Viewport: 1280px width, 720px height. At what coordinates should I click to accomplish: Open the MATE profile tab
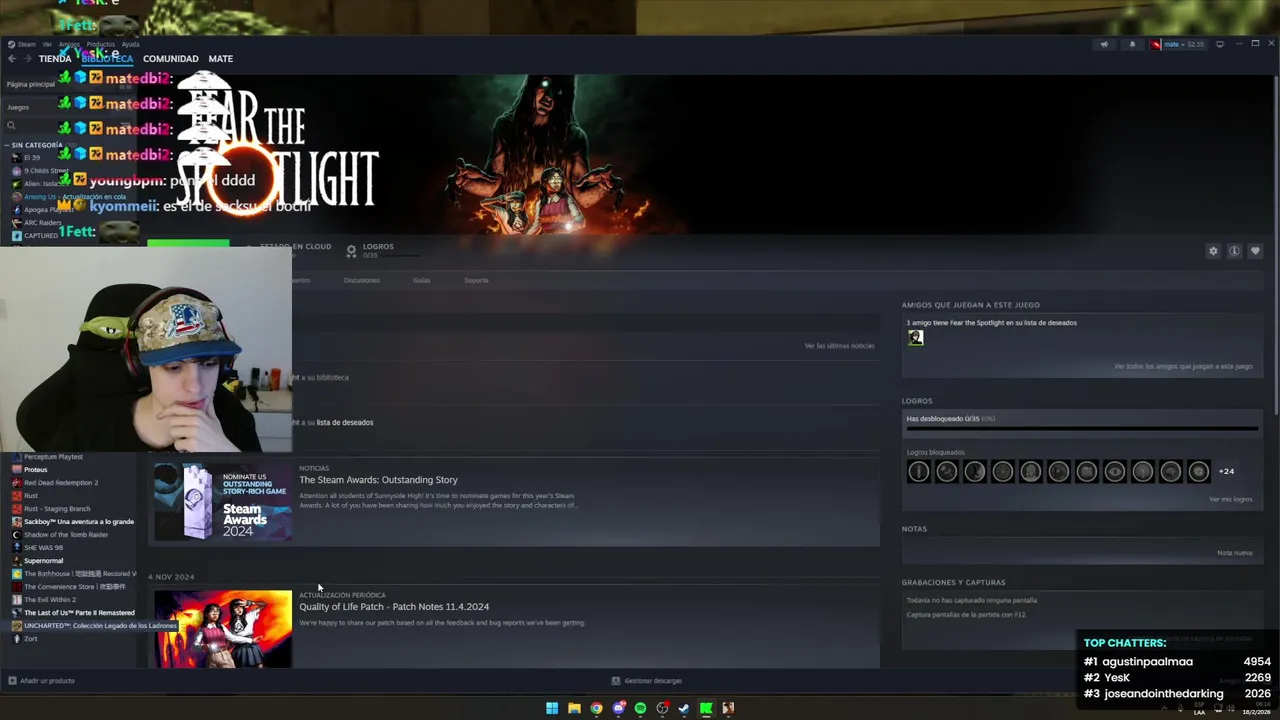coord(221,59)
